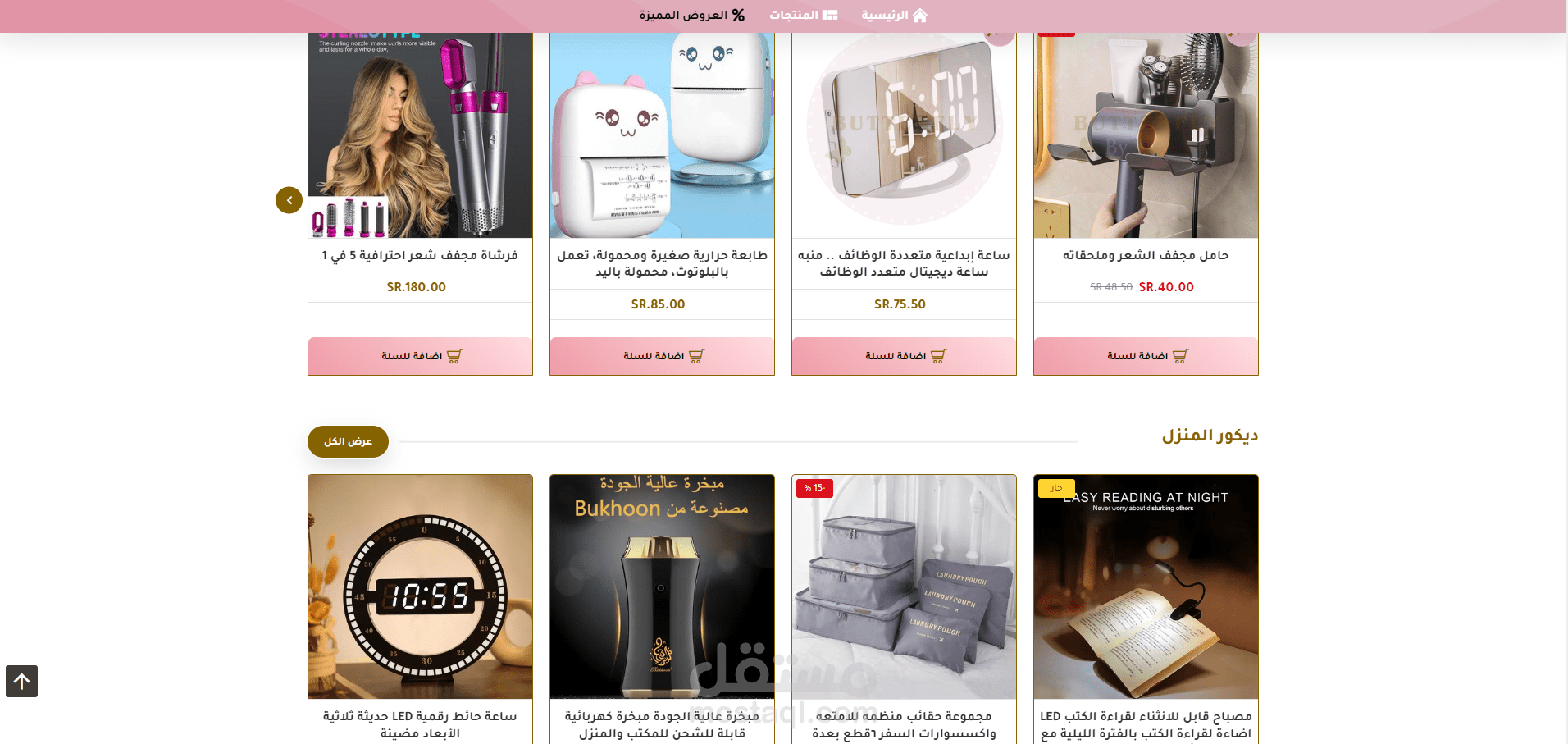This screenshot has width=1568, height=744.
Task: Open the cat thermal printer product image
Action: point(662,135)
